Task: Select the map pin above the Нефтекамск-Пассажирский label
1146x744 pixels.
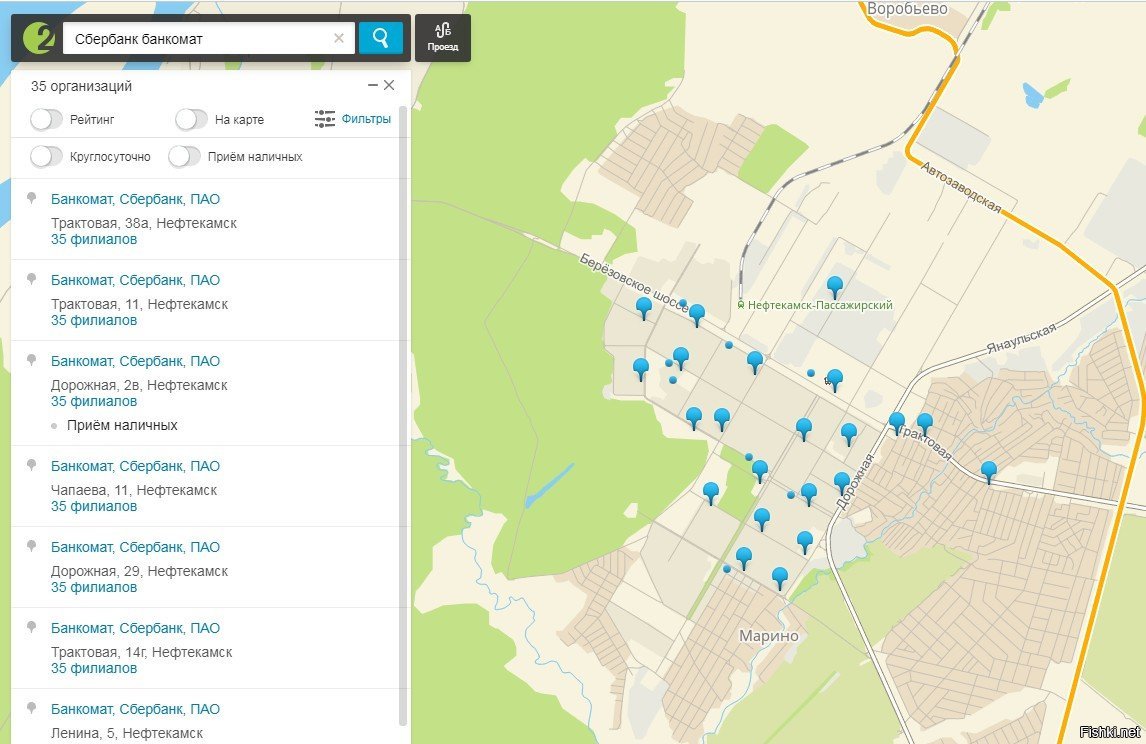Action: (x=835, y=288)
